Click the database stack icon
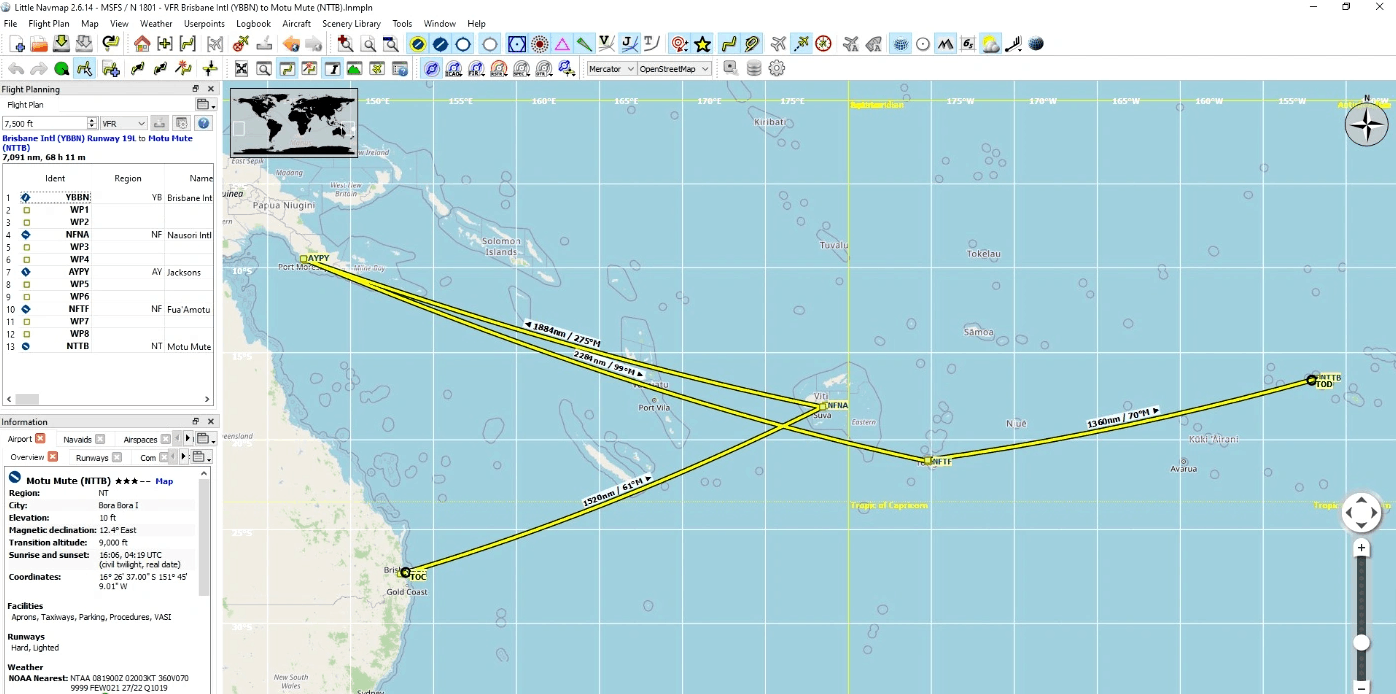The height and width of the screenshot is (694, 1396). coord(754,69)
